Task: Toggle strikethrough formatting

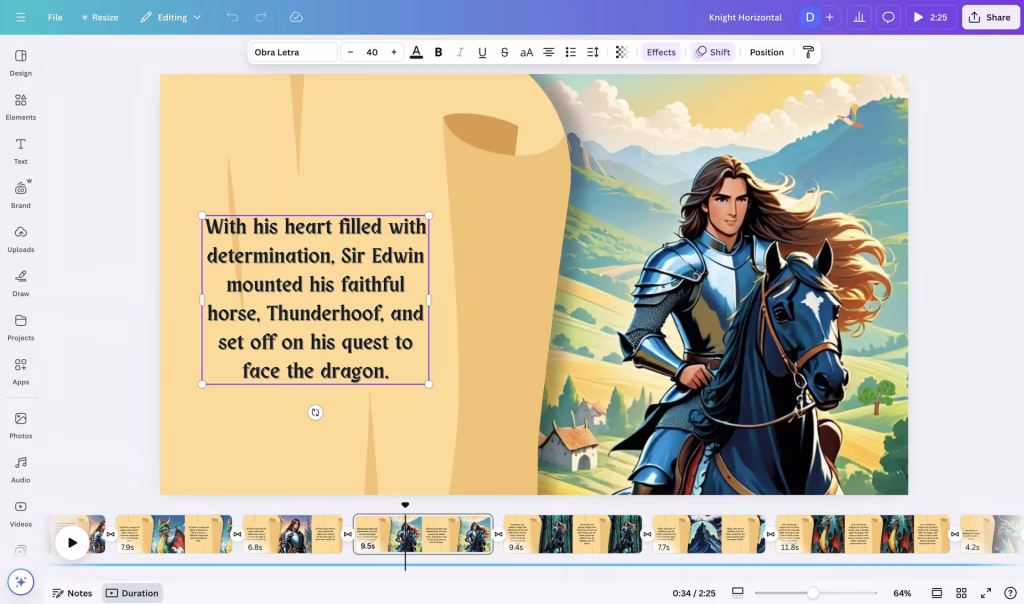Action: [x=504, y=52]
